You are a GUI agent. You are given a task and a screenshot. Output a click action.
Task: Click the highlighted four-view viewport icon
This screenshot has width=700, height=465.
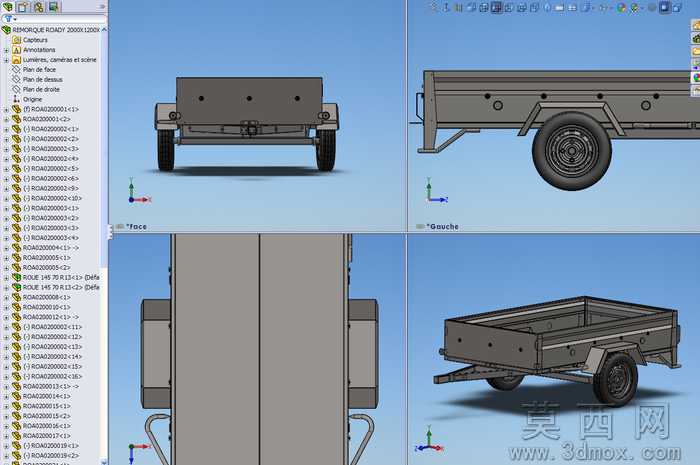pos(496,8)
